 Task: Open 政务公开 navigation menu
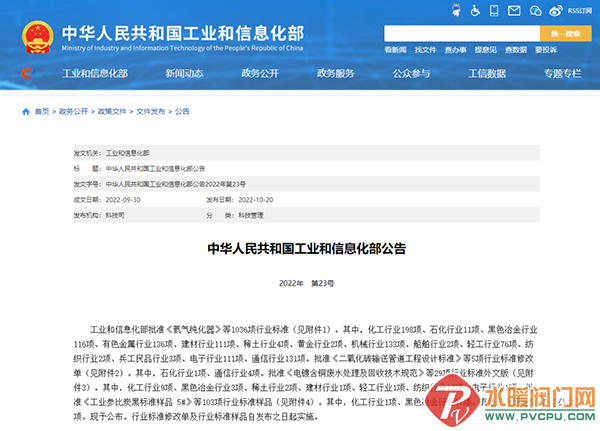260,73
